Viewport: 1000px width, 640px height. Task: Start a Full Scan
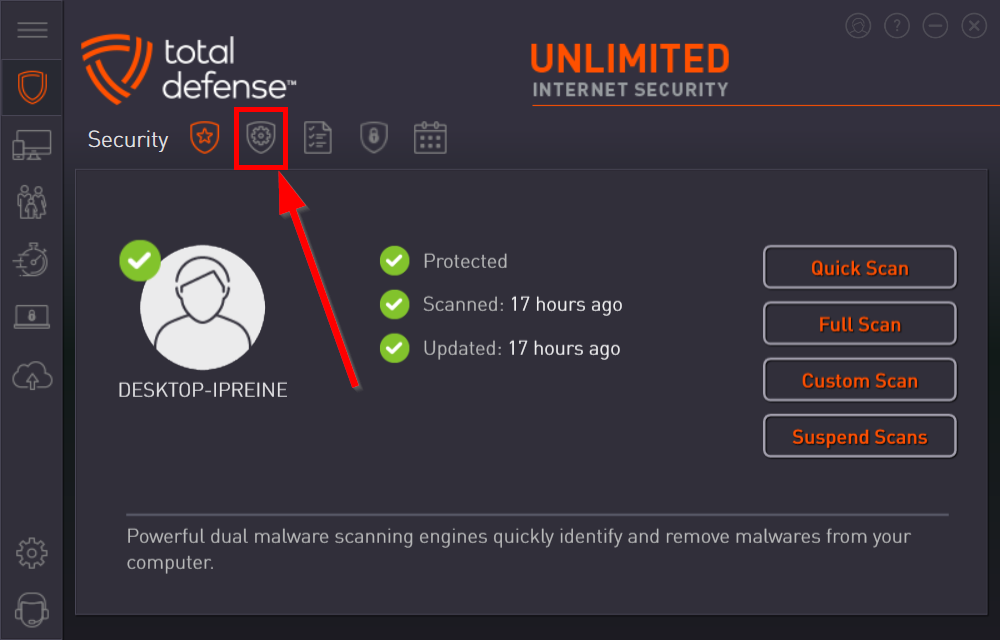(x=860, y=323)
